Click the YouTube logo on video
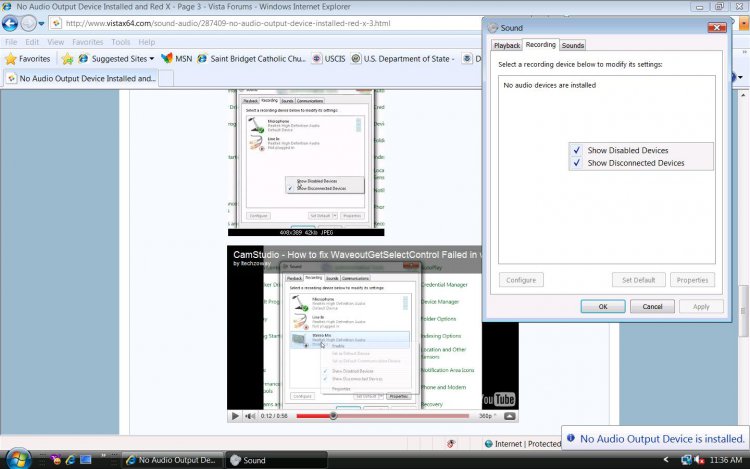750x469 pixels. point(498,399)
